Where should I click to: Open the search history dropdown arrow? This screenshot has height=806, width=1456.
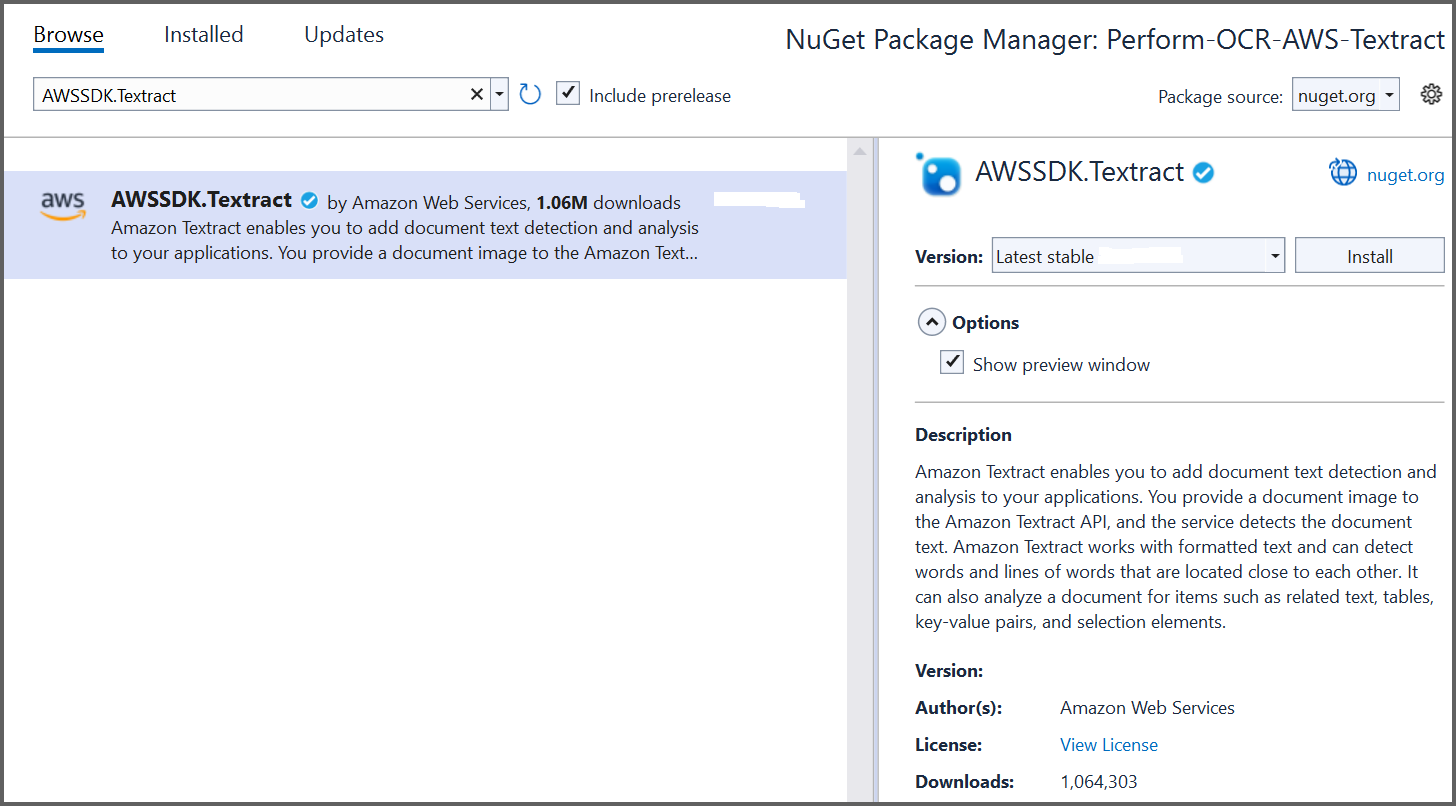(x=498, y=93)
